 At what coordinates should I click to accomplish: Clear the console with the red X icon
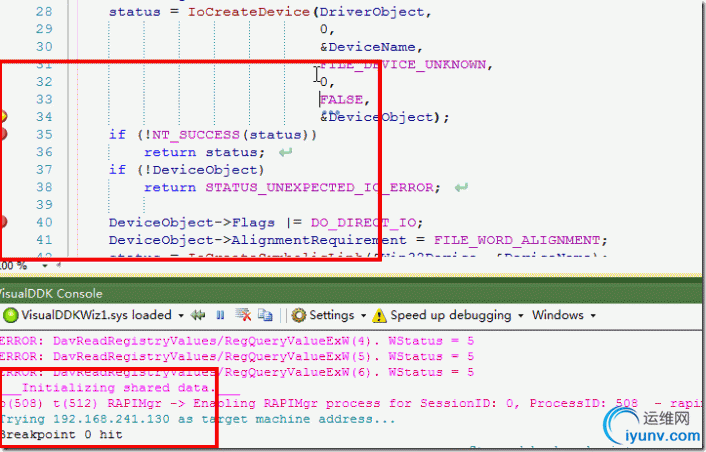tap(243, 315)
